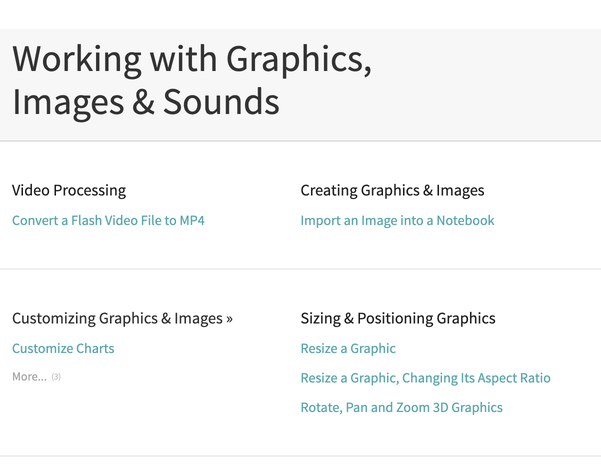Select the Creating Graphics & Images heading
This screenshot has width=601, height=467.
pos(392,190)
